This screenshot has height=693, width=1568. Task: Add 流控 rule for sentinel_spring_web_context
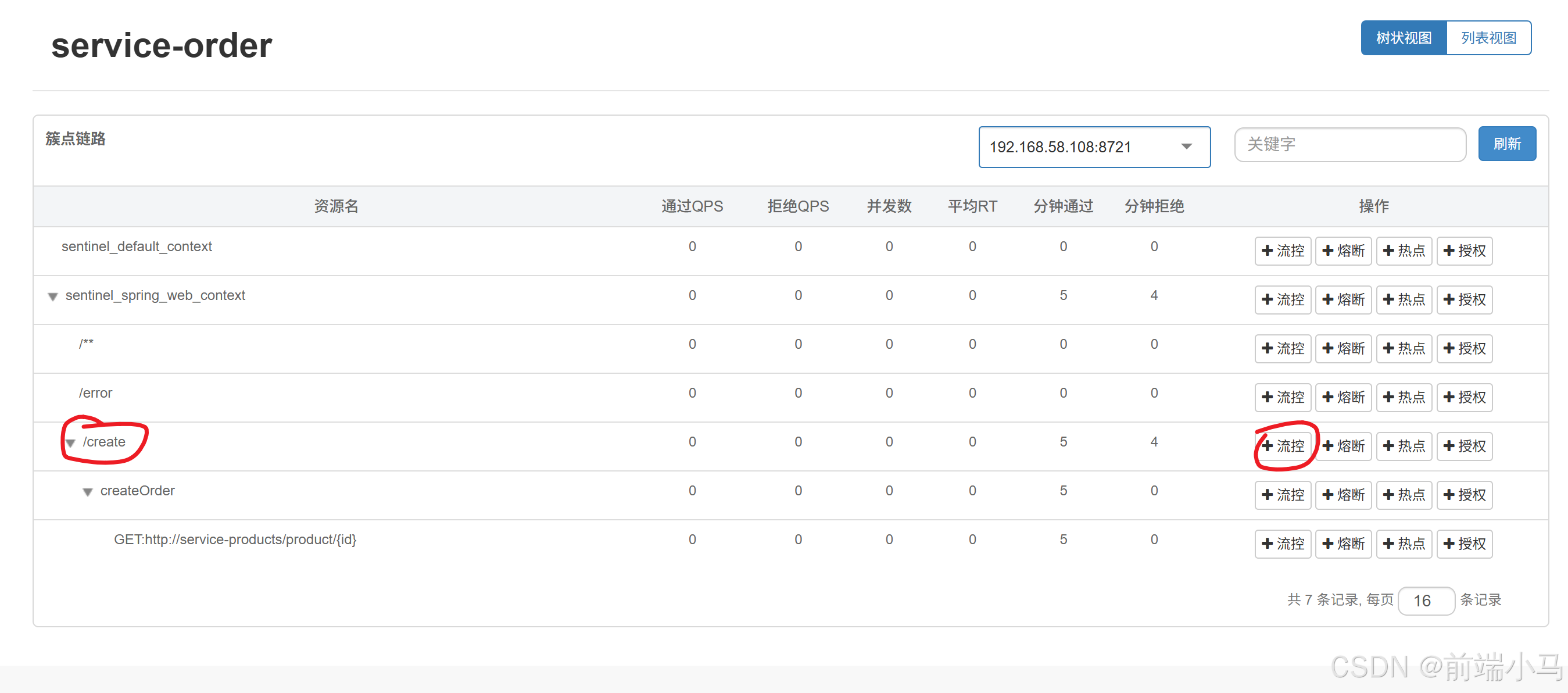coord(1283,299)
